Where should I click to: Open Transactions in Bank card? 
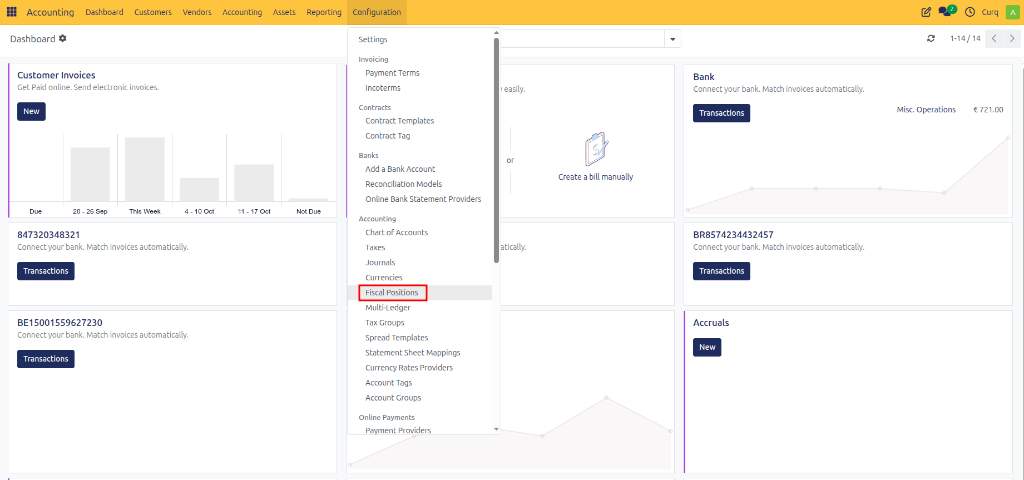click(x=722, y=113)
